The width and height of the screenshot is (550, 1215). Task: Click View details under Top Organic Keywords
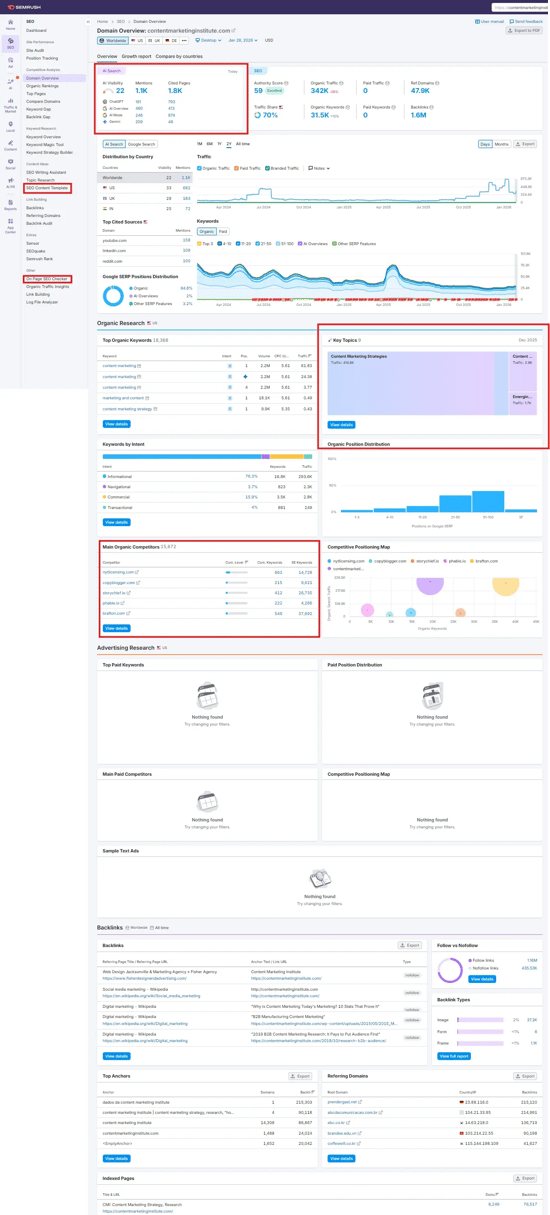point(116,424)
